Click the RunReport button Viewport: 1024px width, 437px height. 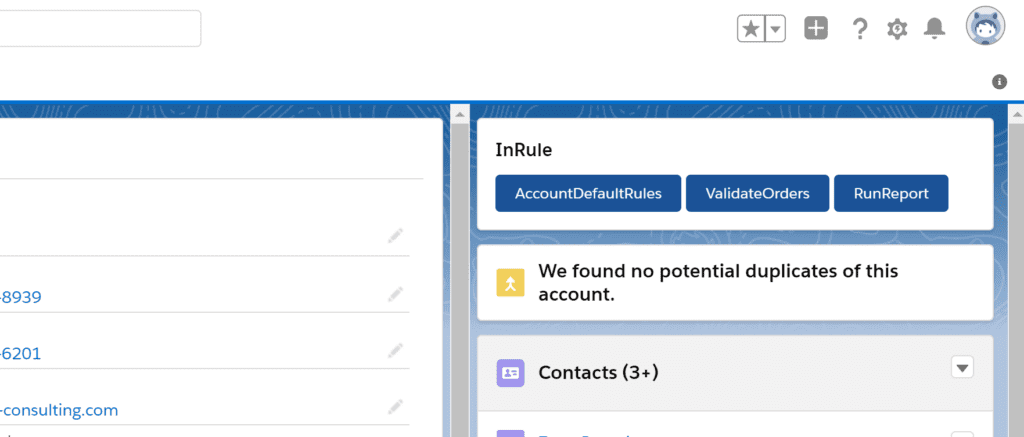(891, 194)
